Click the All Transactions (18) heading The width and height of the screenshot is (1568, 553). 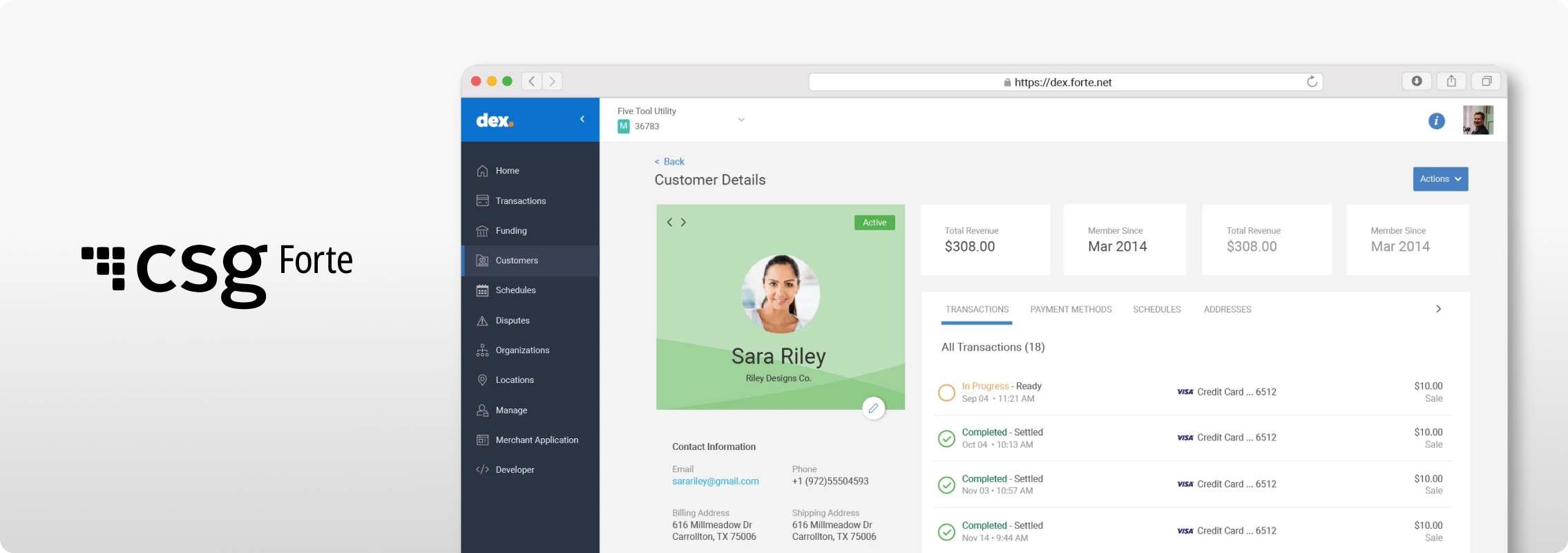click(x=993, y=347)
